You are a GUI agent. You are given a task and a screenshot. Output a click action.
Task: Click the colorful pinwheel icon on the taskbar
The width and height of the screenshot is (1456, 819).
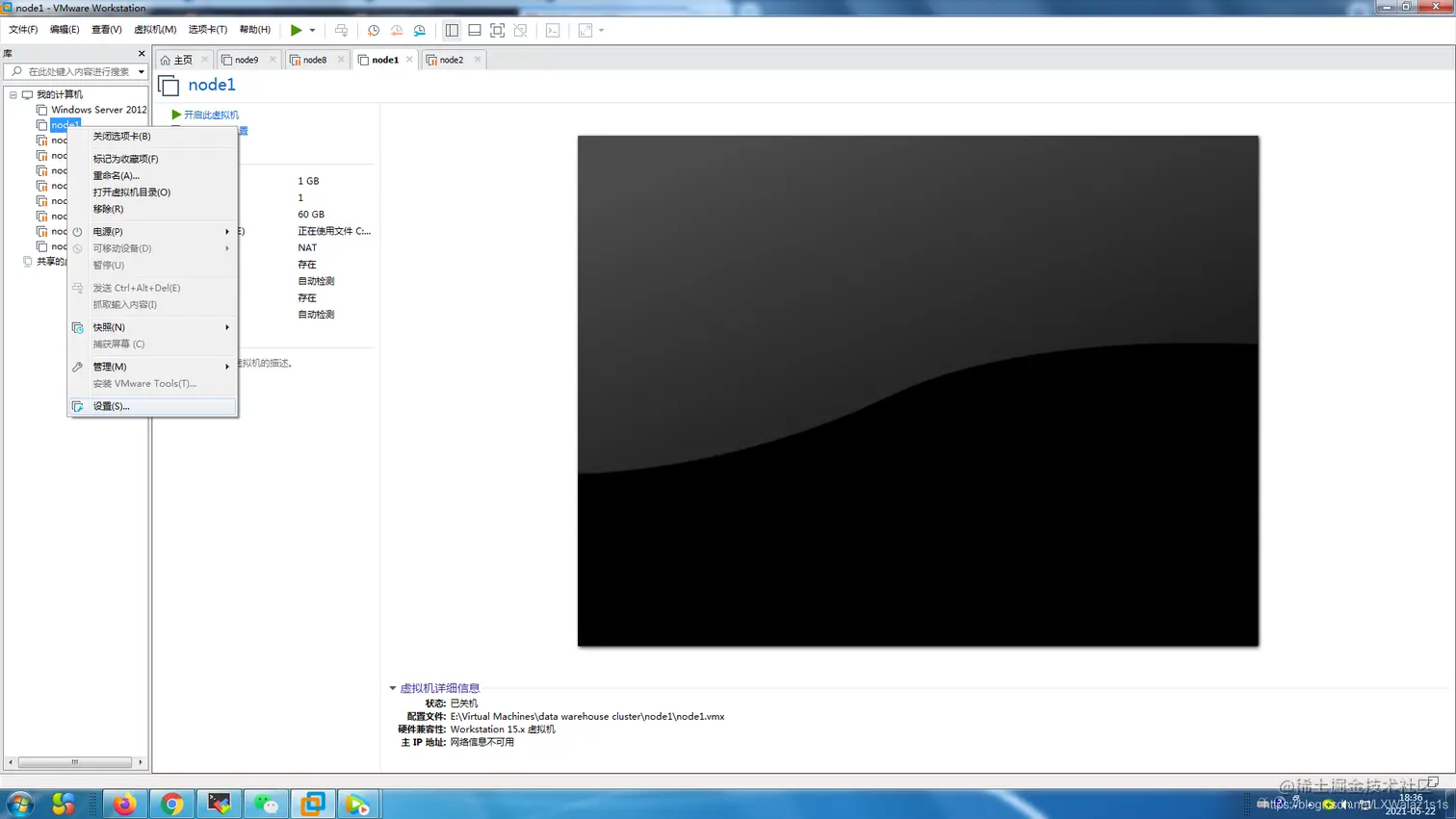pyautogui.click(x=63, y=804)
